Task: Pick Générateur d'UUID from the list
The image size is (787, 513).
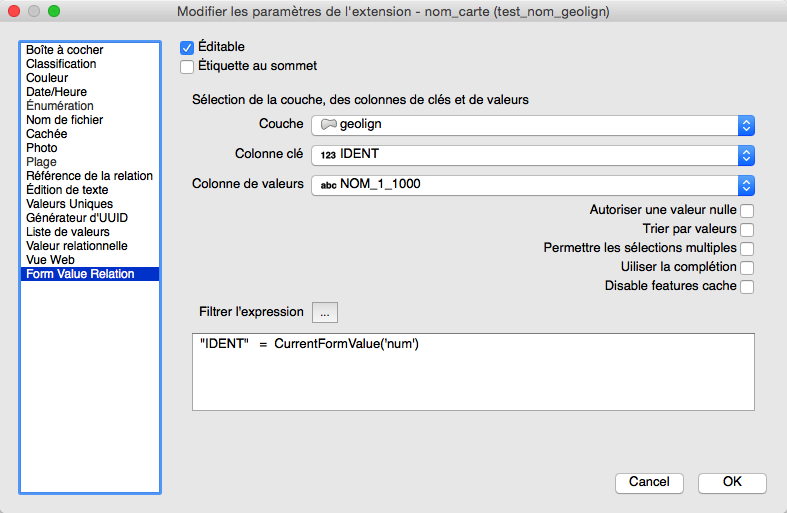Action: tap(77, 218)
